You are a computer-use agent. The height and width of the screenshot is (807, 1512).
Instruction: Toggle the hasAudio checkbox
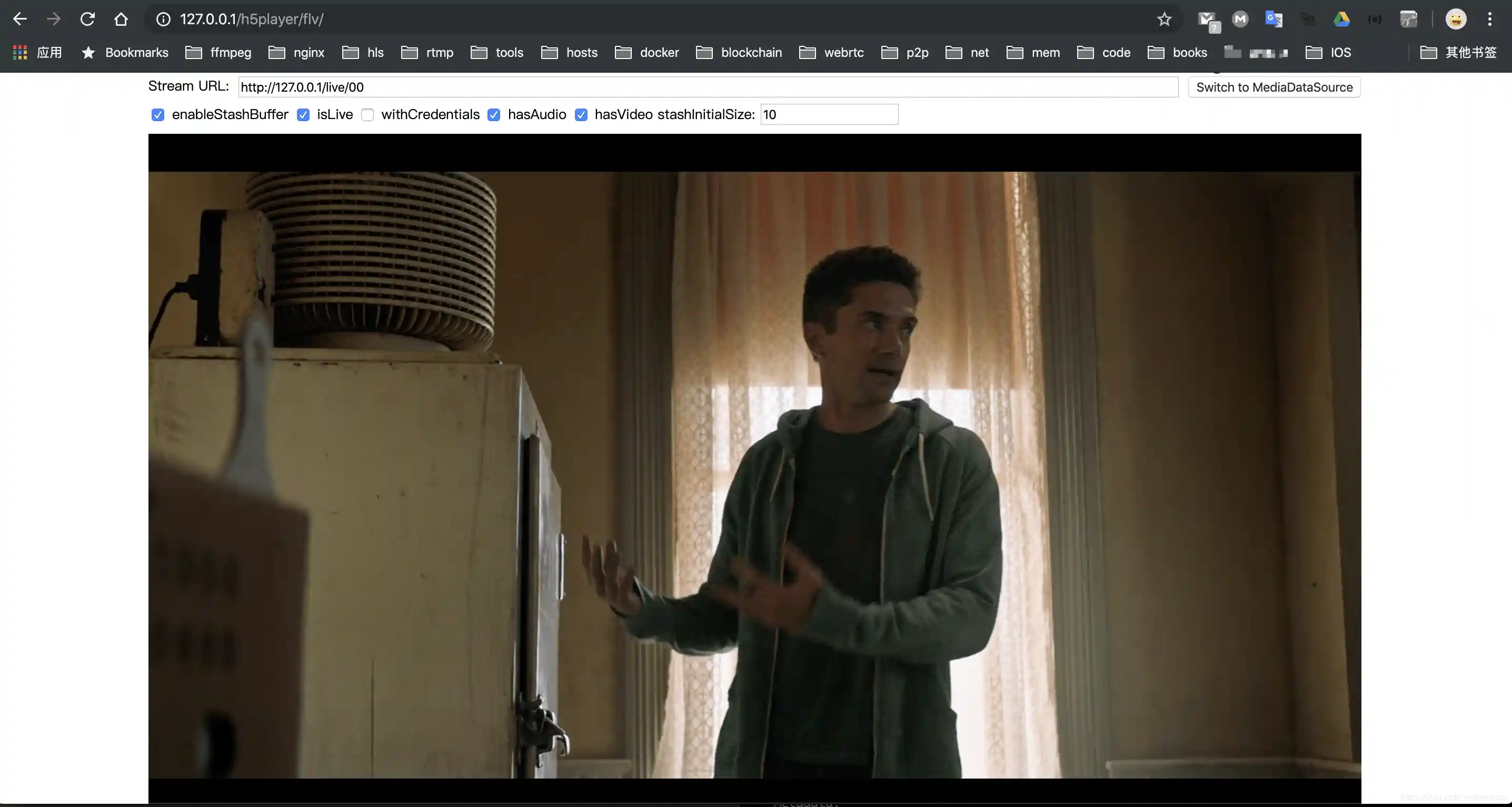tap(494, 114)
